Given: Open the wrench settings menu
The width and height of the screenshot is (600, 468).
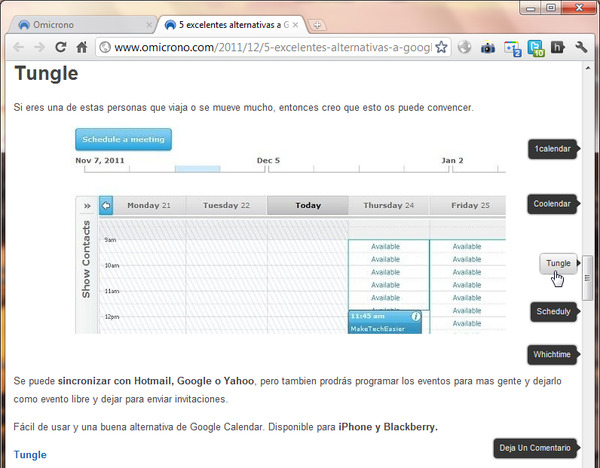Looking at the screenshot, I should tap(581, 47).
